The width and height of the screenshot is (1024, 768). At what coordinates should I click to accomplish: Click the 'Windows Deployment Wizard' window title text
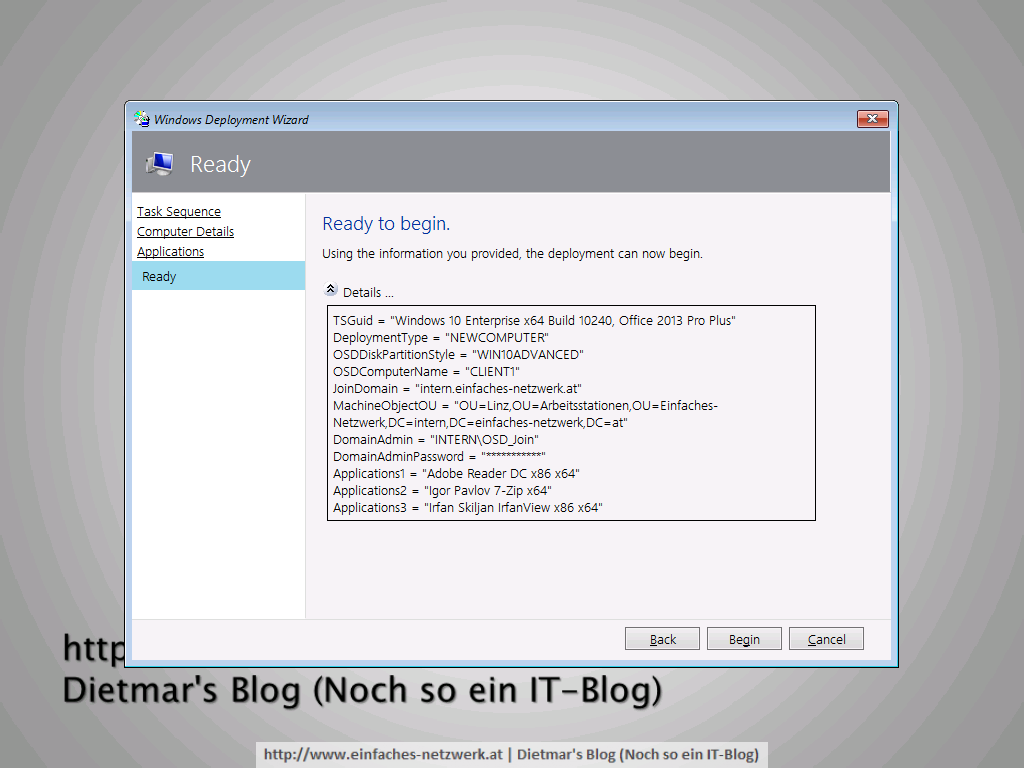231,120
